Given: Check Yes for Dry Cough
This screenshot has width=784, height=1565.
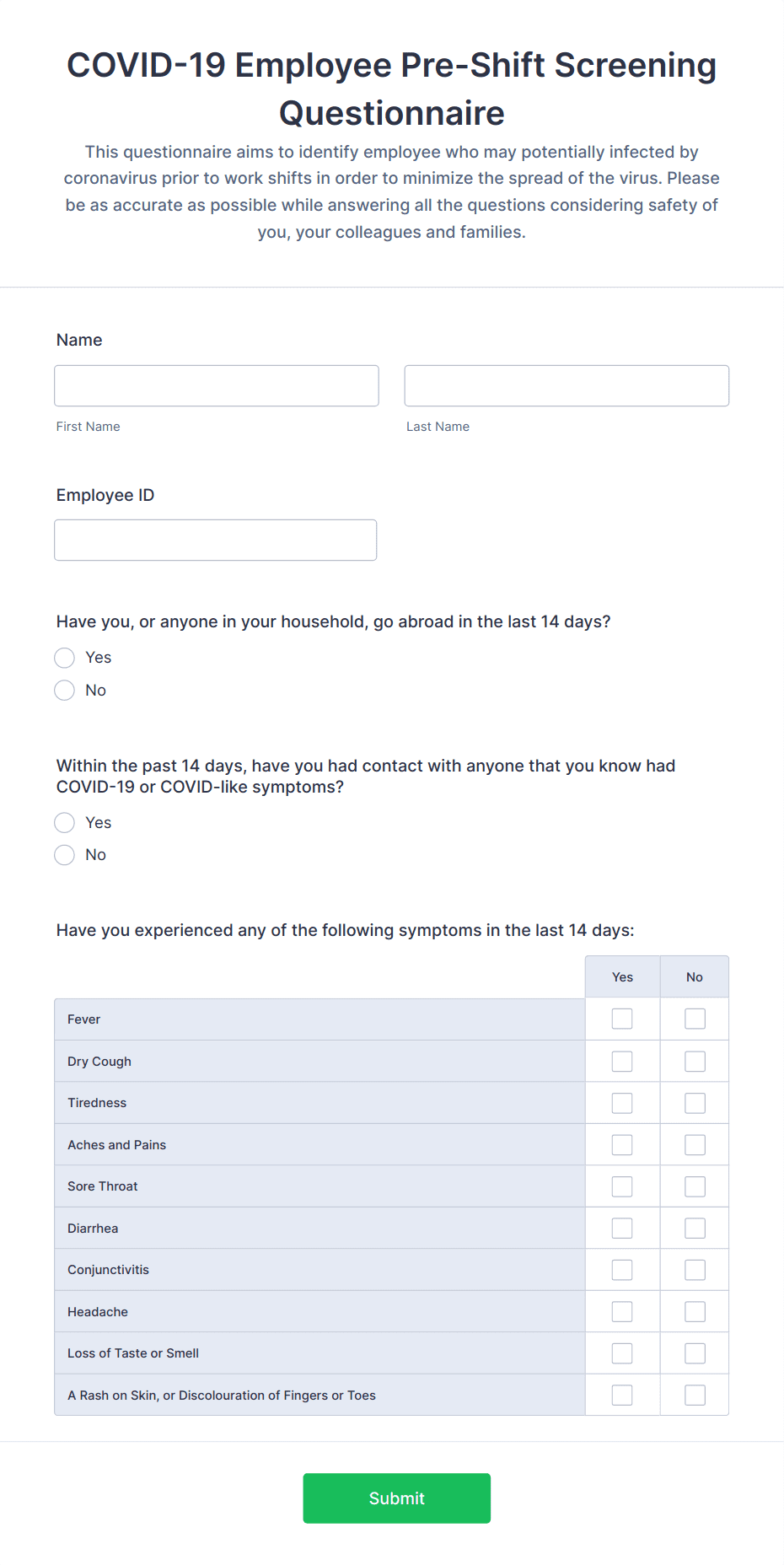Looking at the screenshot, I should coord(622,1061).
